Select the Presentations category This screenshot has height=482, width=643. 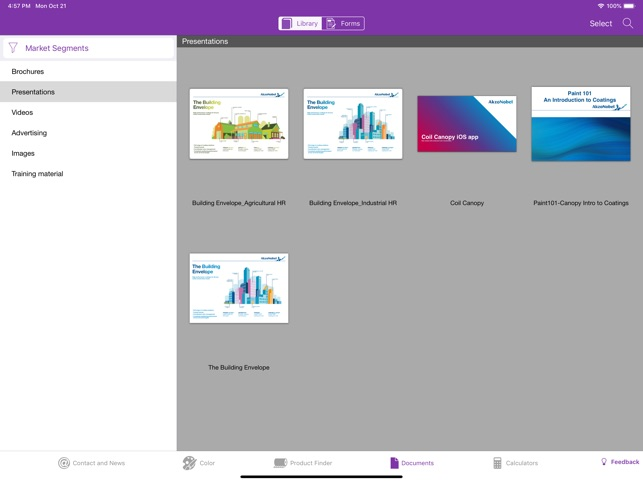pos(88,92)
